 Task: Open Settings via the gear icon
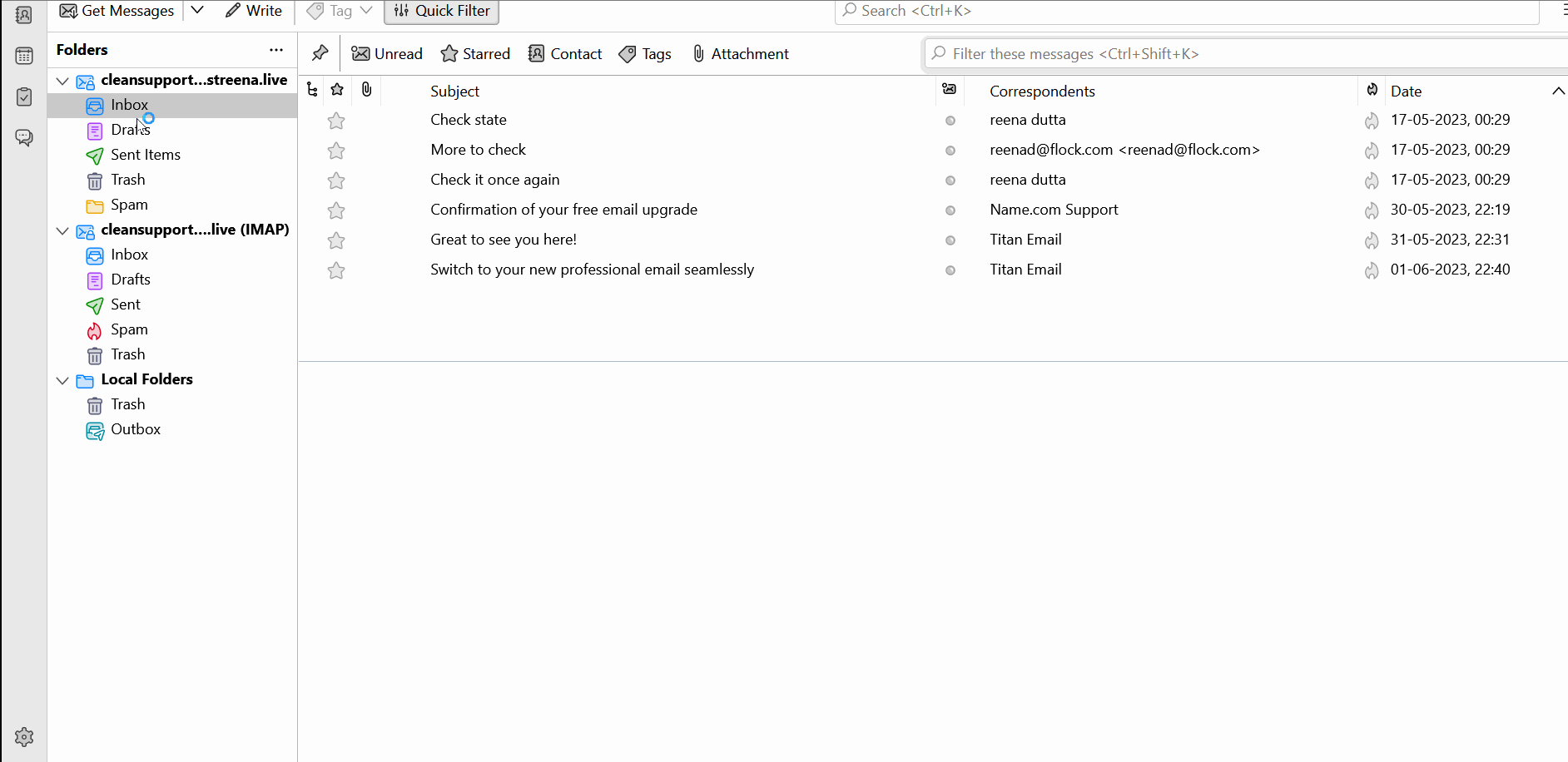(x=24, y=736)
